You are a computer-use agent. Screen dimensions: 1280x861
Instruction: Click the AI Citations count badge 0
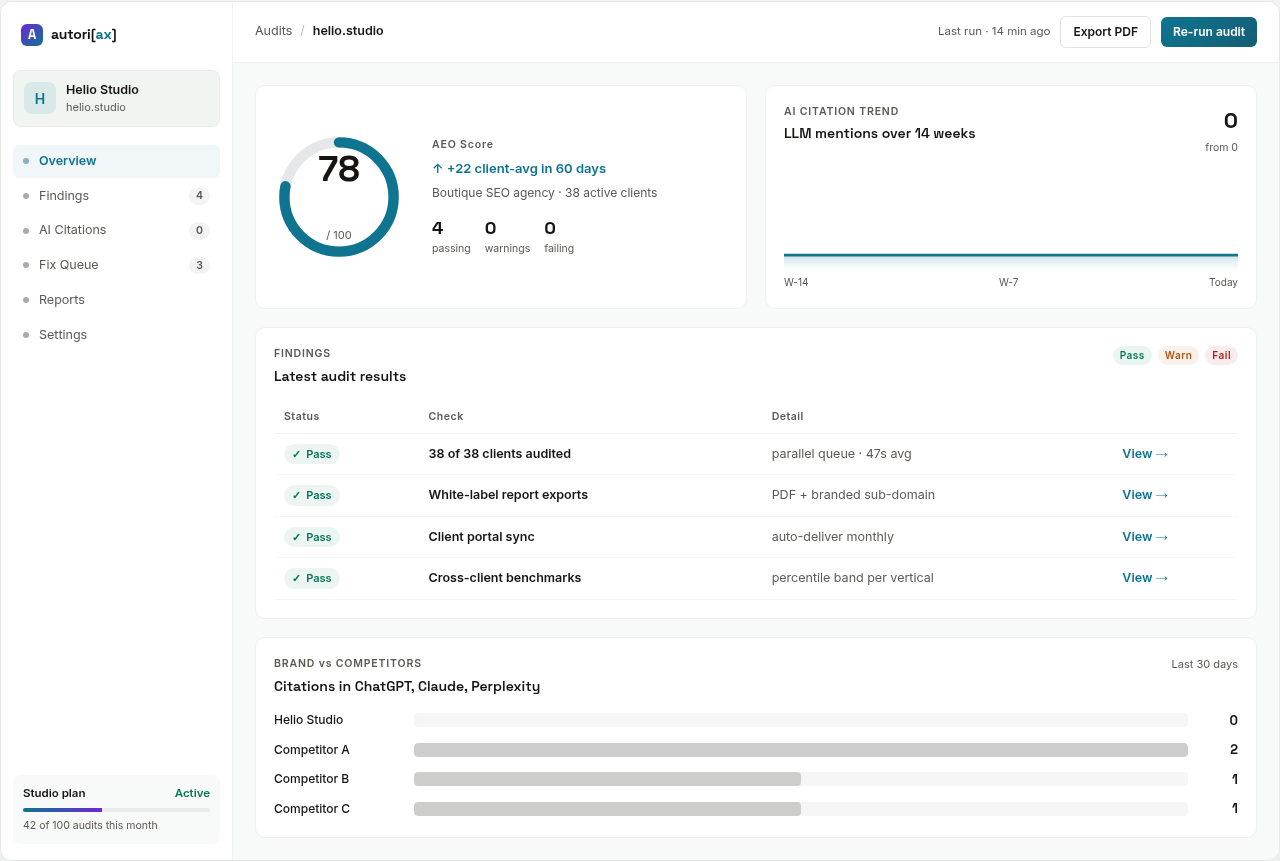[x=199, y=230]
